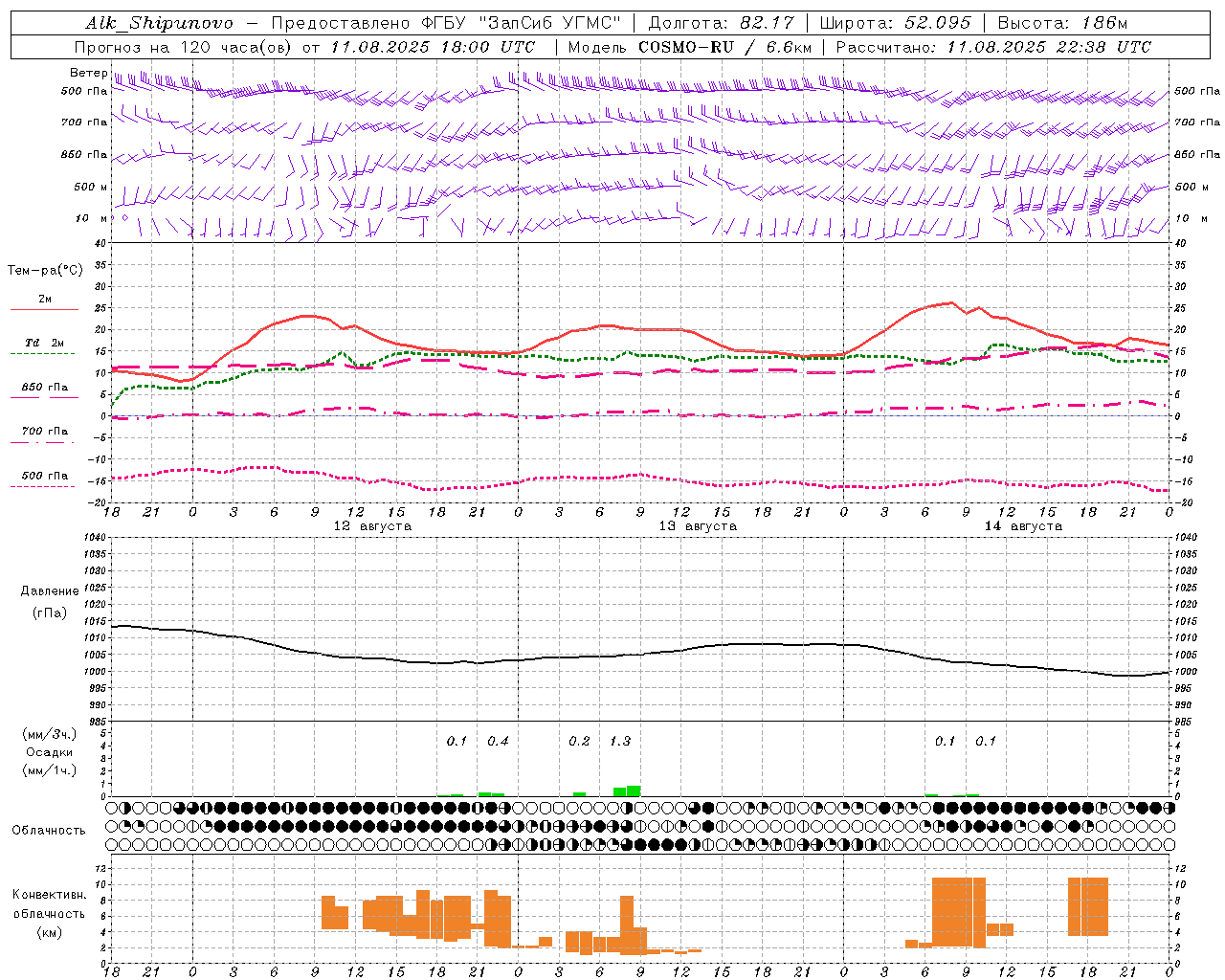Click the Давление panel label

coord(50,591)
